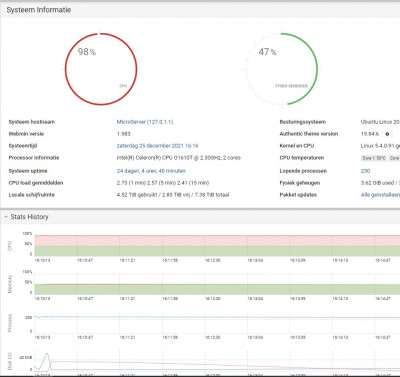
Task: Click the Systeem Informatie panel header
Action: click(200, 10)
